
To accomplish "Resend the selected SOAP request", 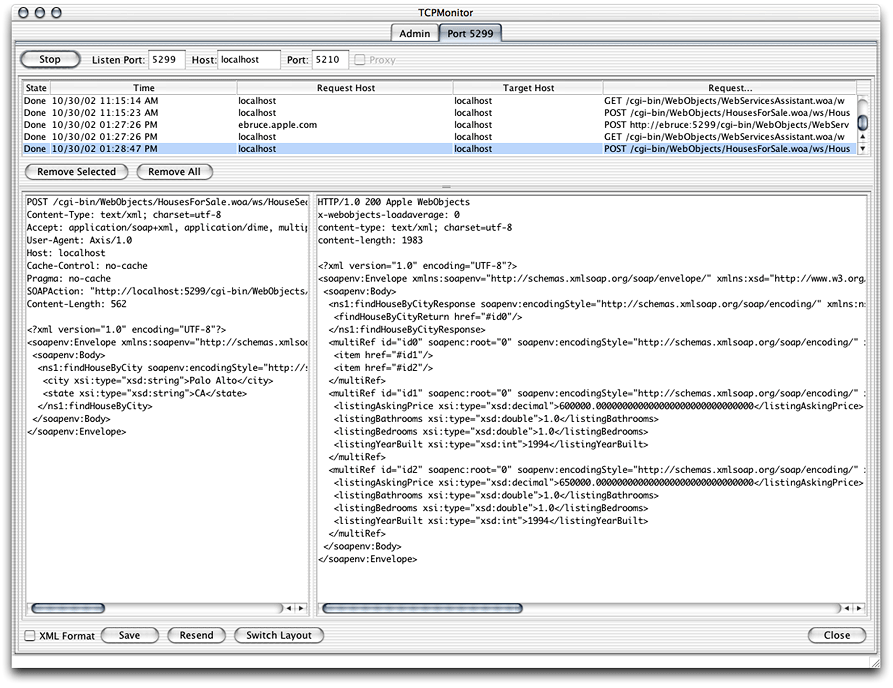I will [x=196, y=635].
